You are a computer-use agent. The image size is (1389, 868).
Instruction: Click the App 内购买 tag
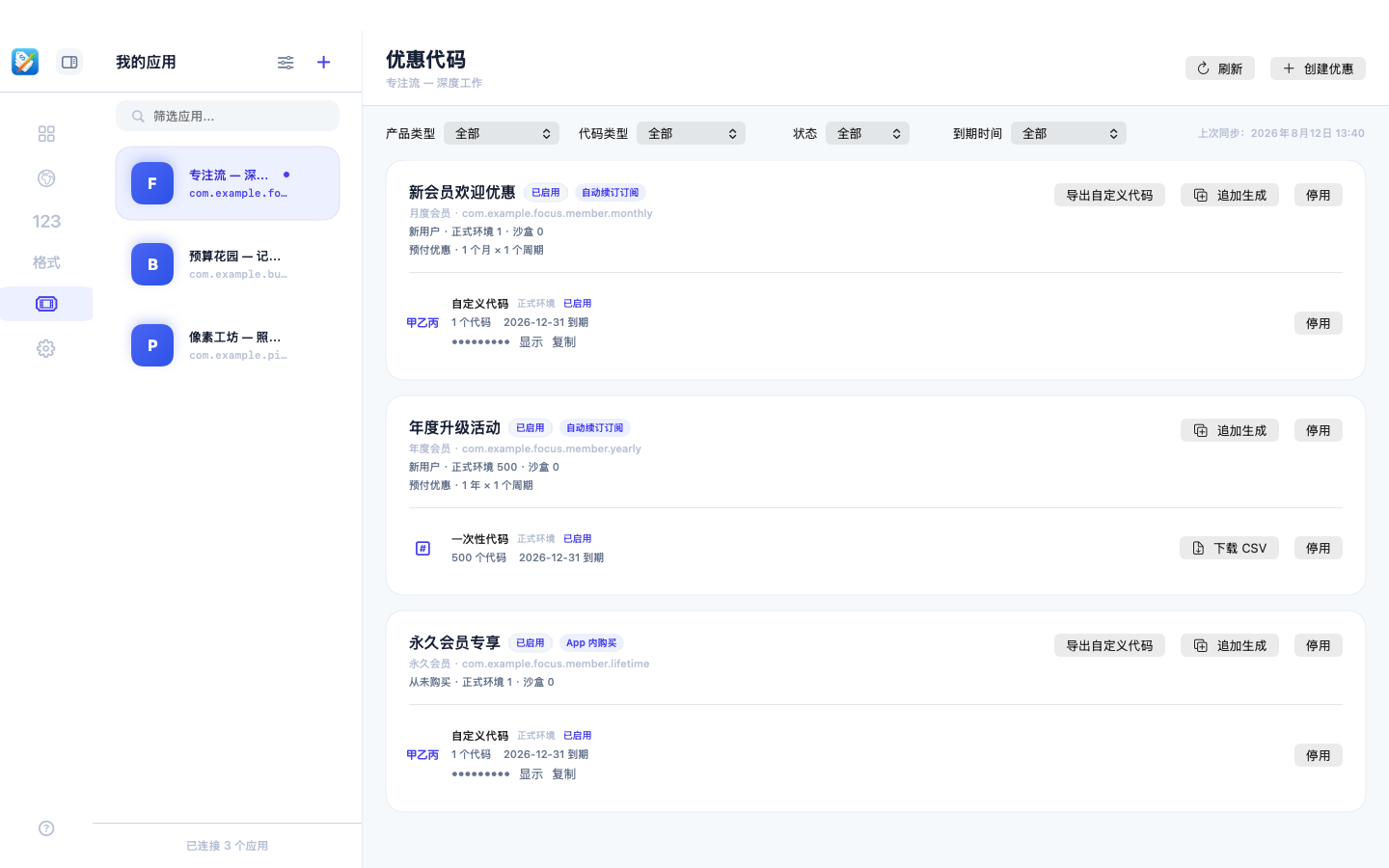click(x=591, y=642)
